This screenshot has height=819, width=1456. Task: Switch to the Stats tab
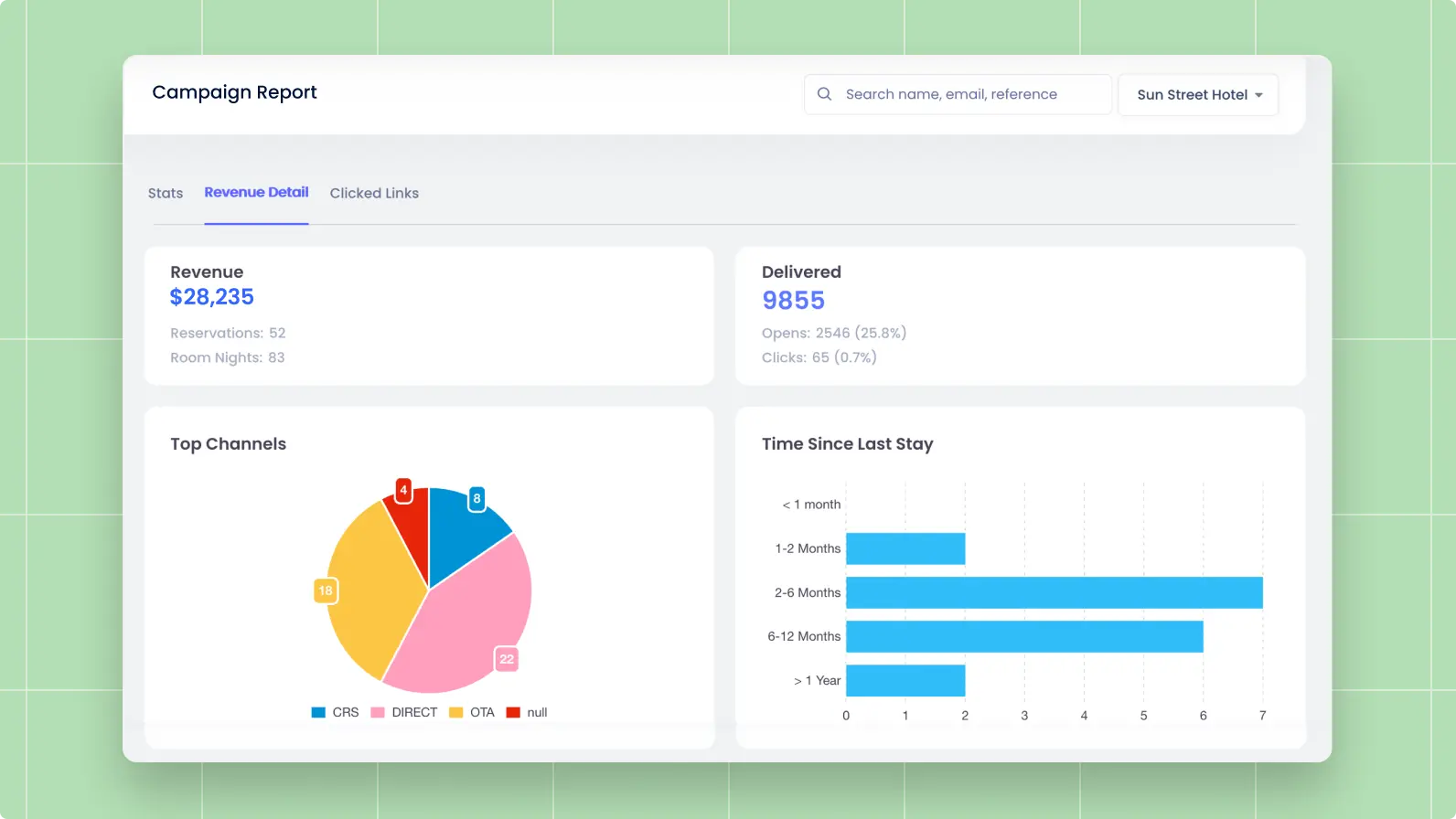click(x=166, y=193)
